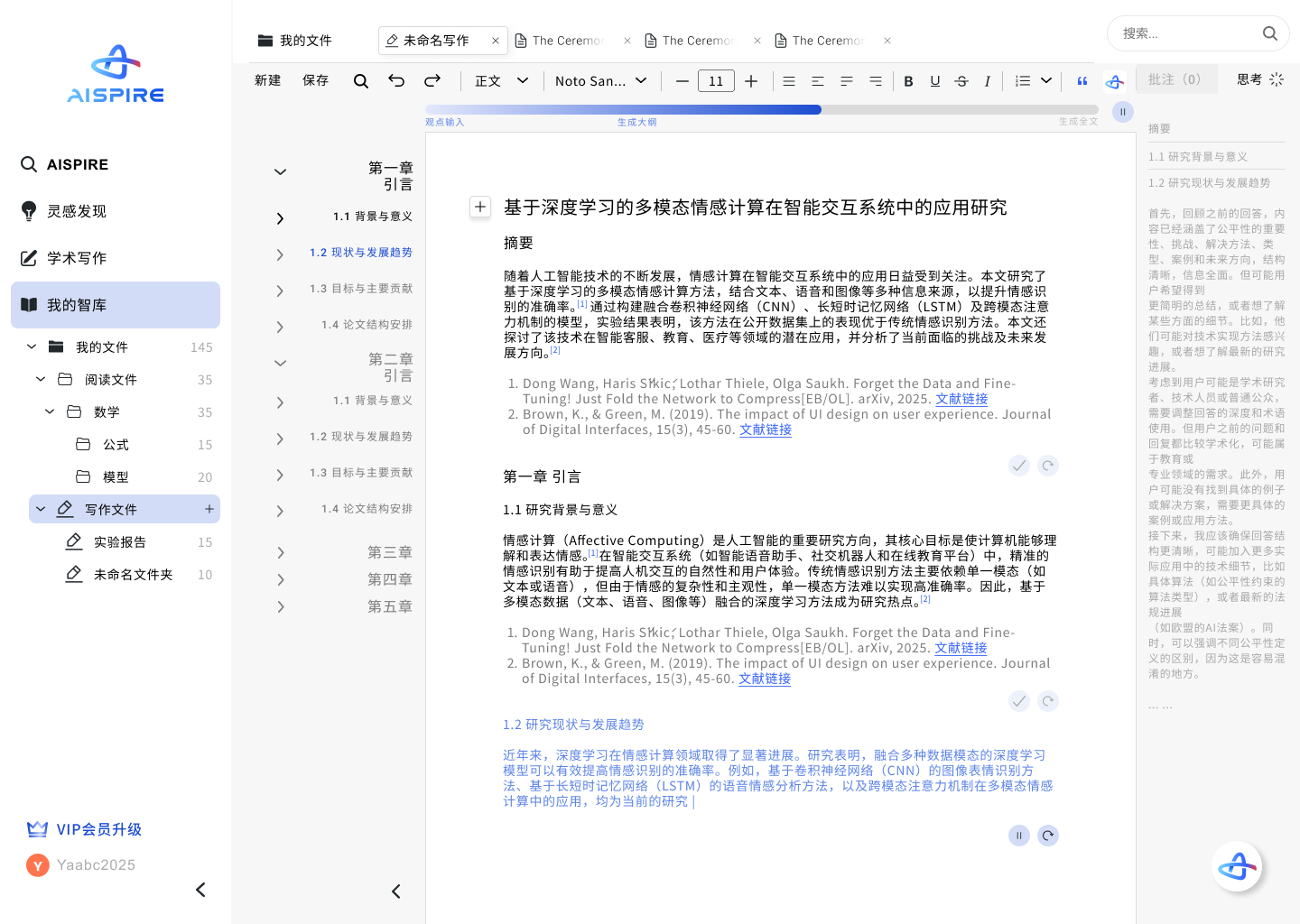Click inside the 搜索 search field
Image resolution: width=1300 pixels, height=924 pixels.
(x=1183, y=33)
